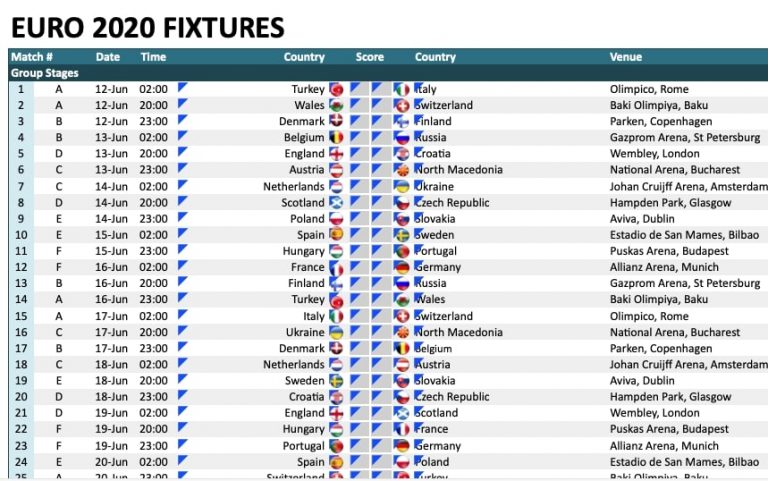Viewport: 768px width, 481px height.
Task: Click the Wales dragon flag in match 2
Action: [336, 105]
